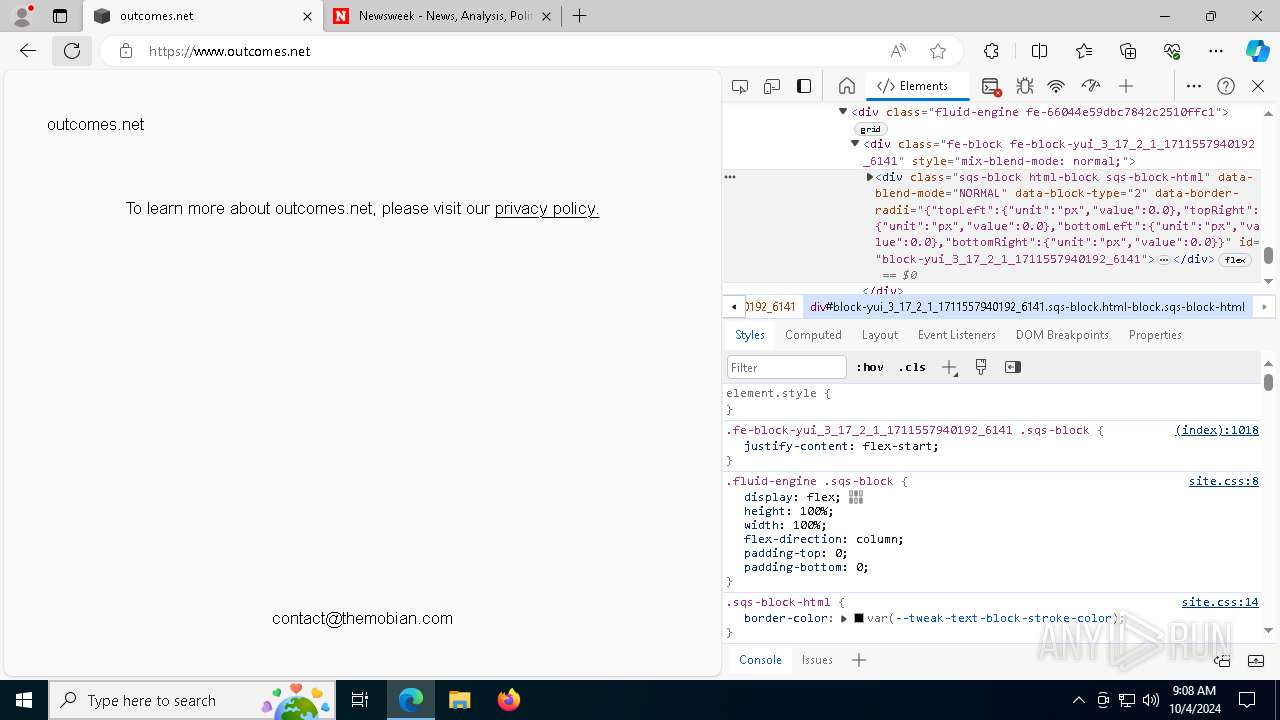Image resolution: width=1280 pixels, height=720 pixels.
Task: Switch to the Computed tab
Action: coord(813,335)
